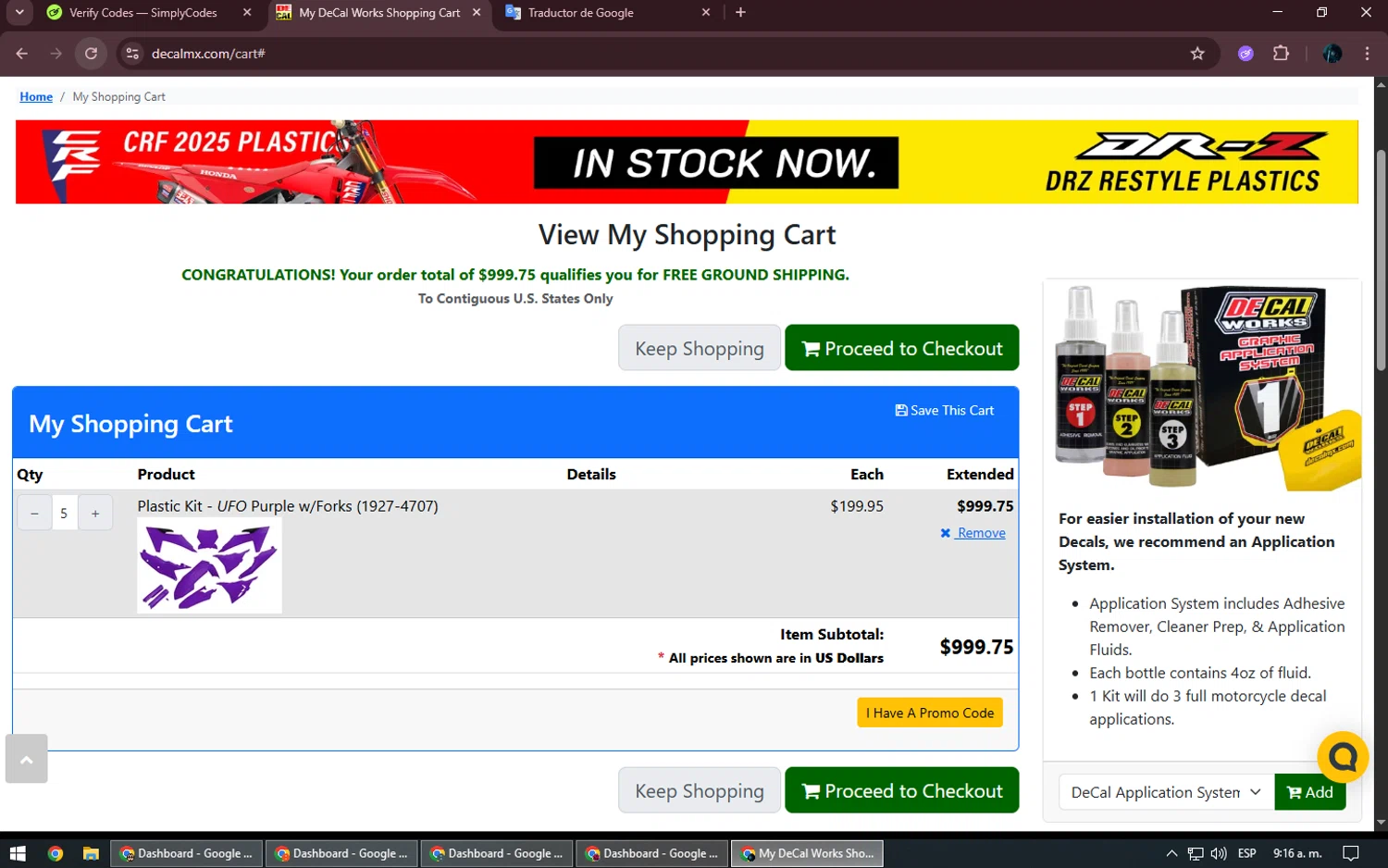Open the Windows Start menu
Viewport: 1388px width, 868px height.
(x=18, y=853)
